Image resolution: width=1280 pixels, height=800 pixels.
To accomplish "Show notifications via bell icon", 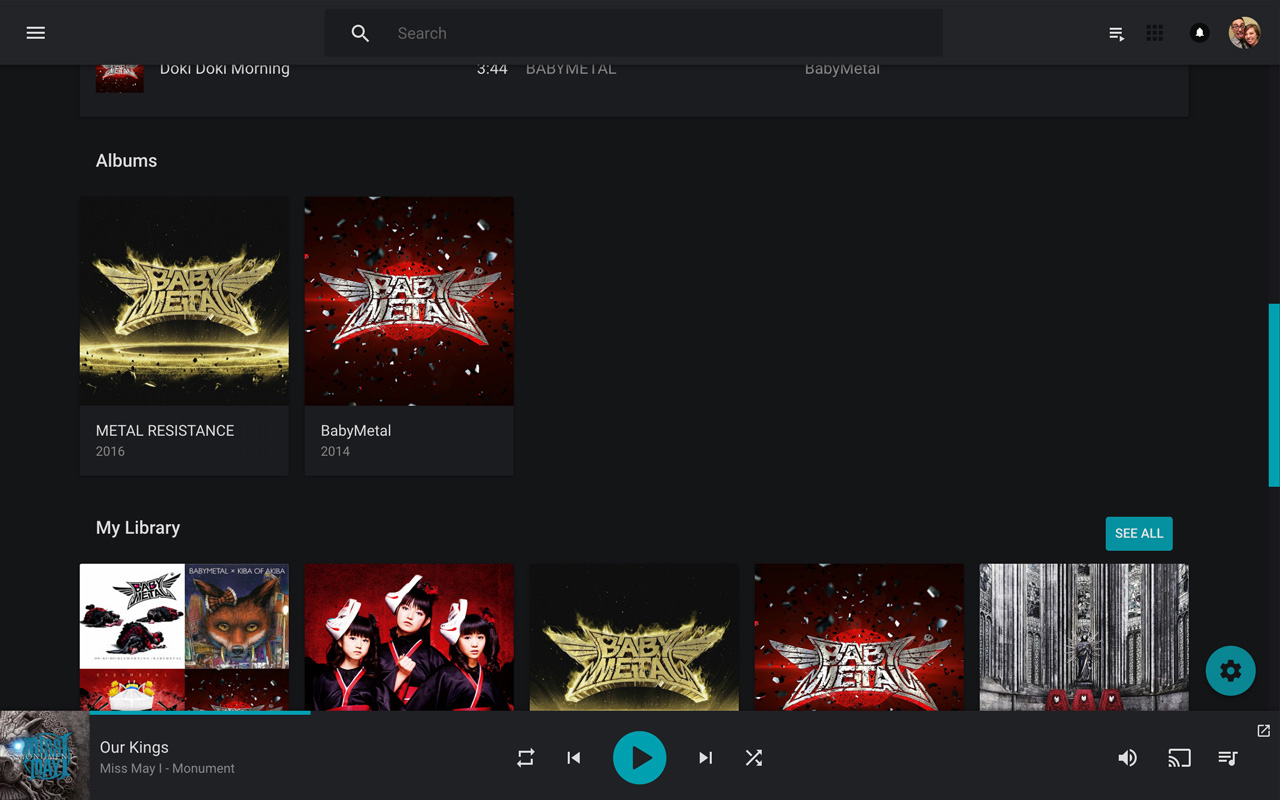I will 1199,33.
